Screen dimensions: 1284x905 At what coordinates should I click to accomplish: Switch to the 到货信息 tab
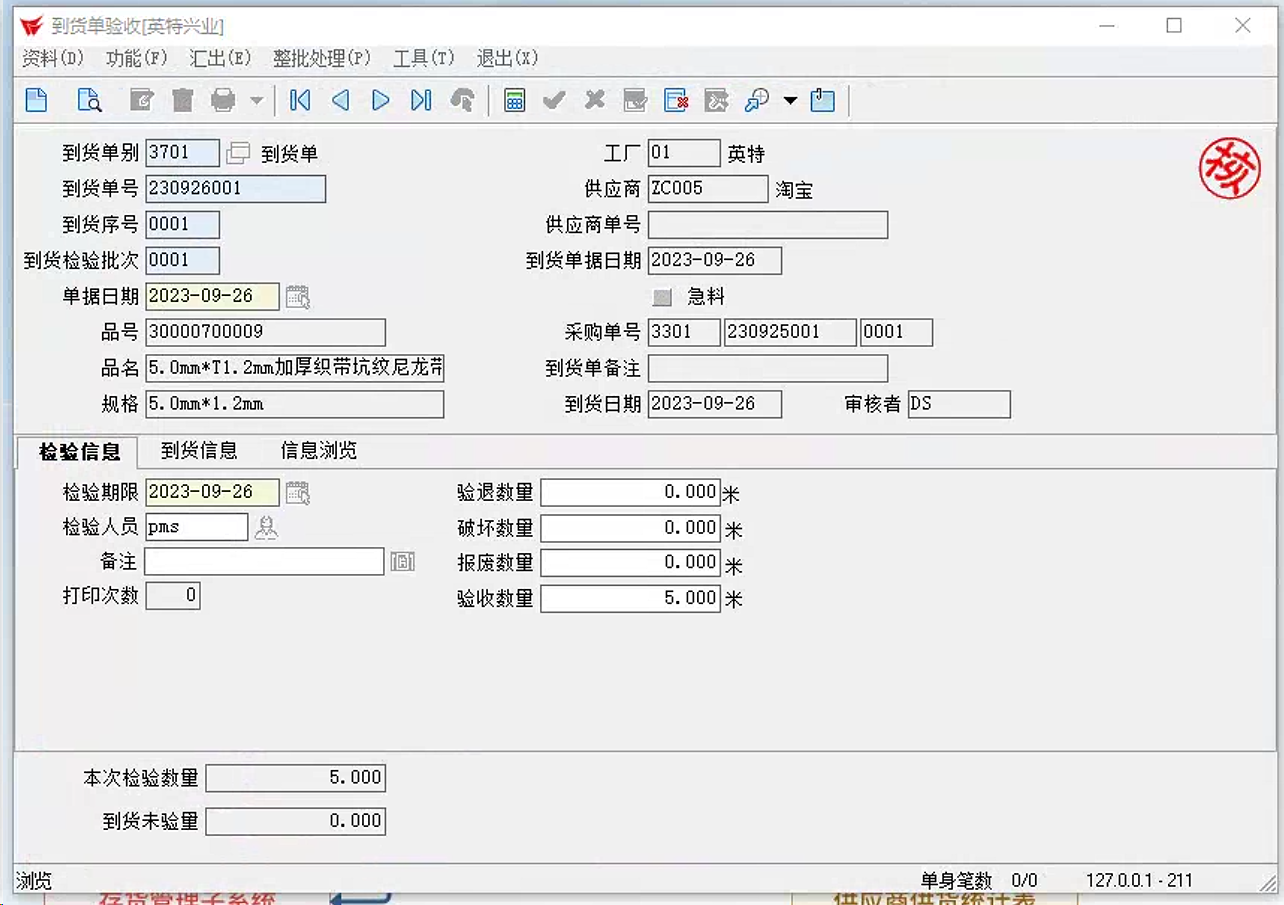[x=199, y=451]
